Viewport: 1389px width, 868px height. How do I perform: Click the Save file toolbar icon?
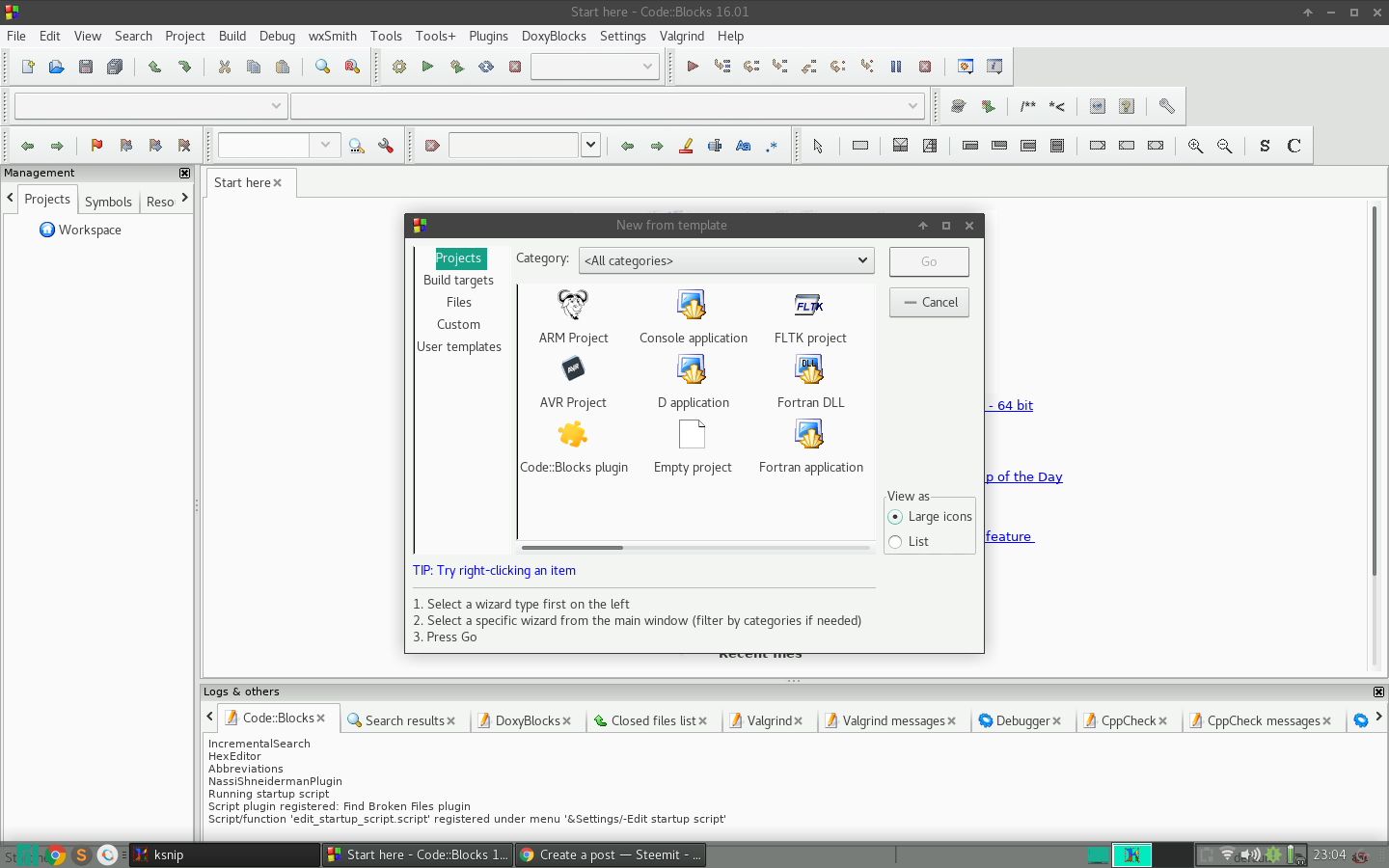tap(86, 67)
